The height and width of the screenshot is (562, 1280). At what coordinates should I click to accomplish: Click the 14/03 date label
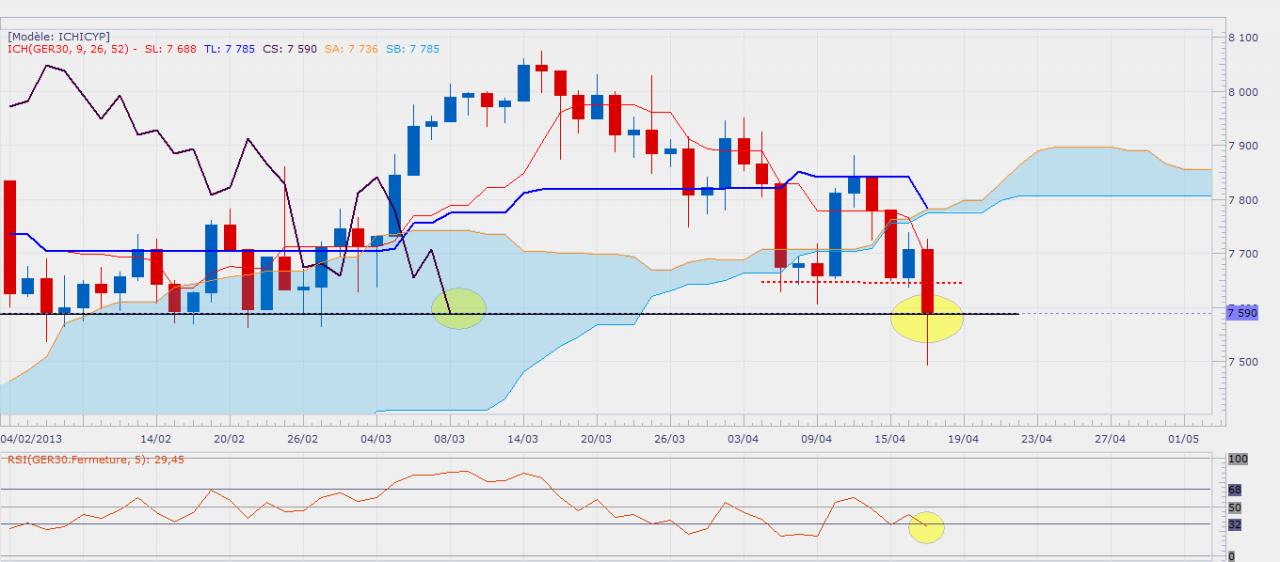[522, 438]
